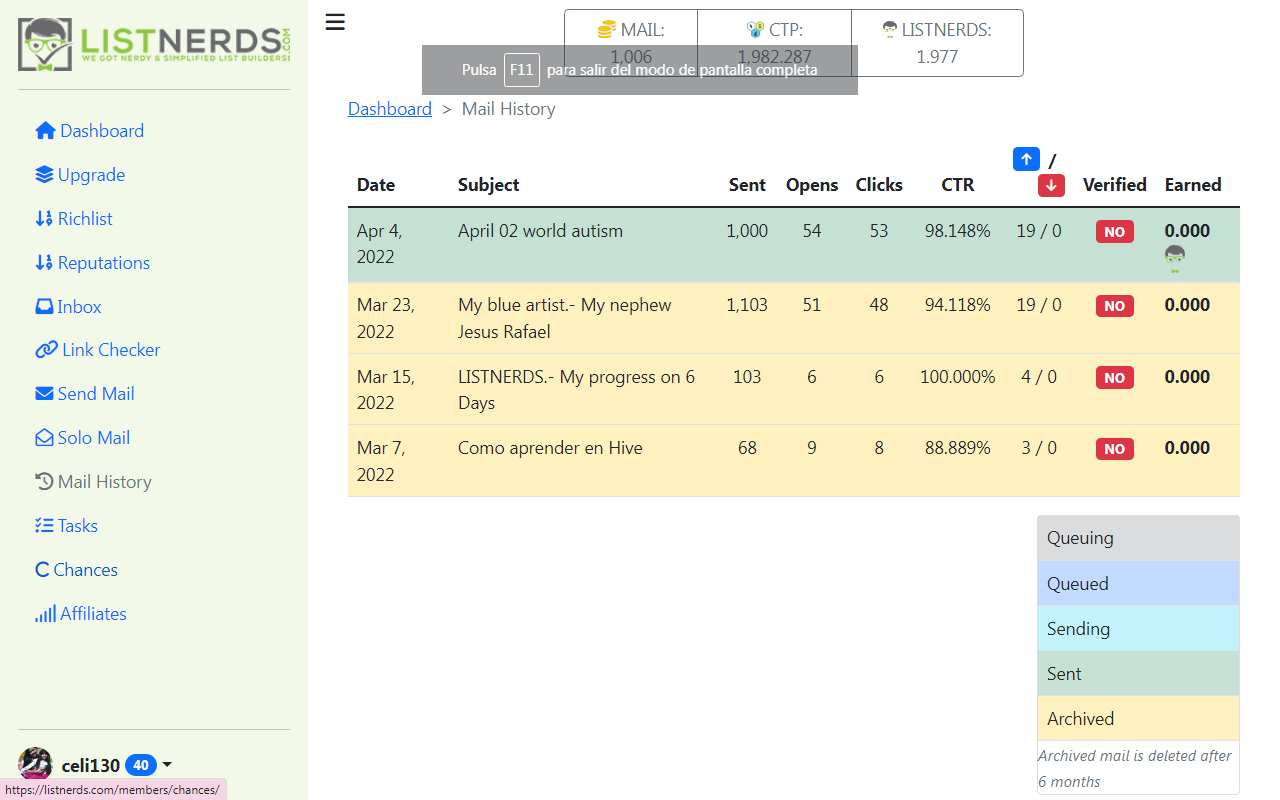
Task: Click the MAIL coins icon
Action: pos(607,30)
